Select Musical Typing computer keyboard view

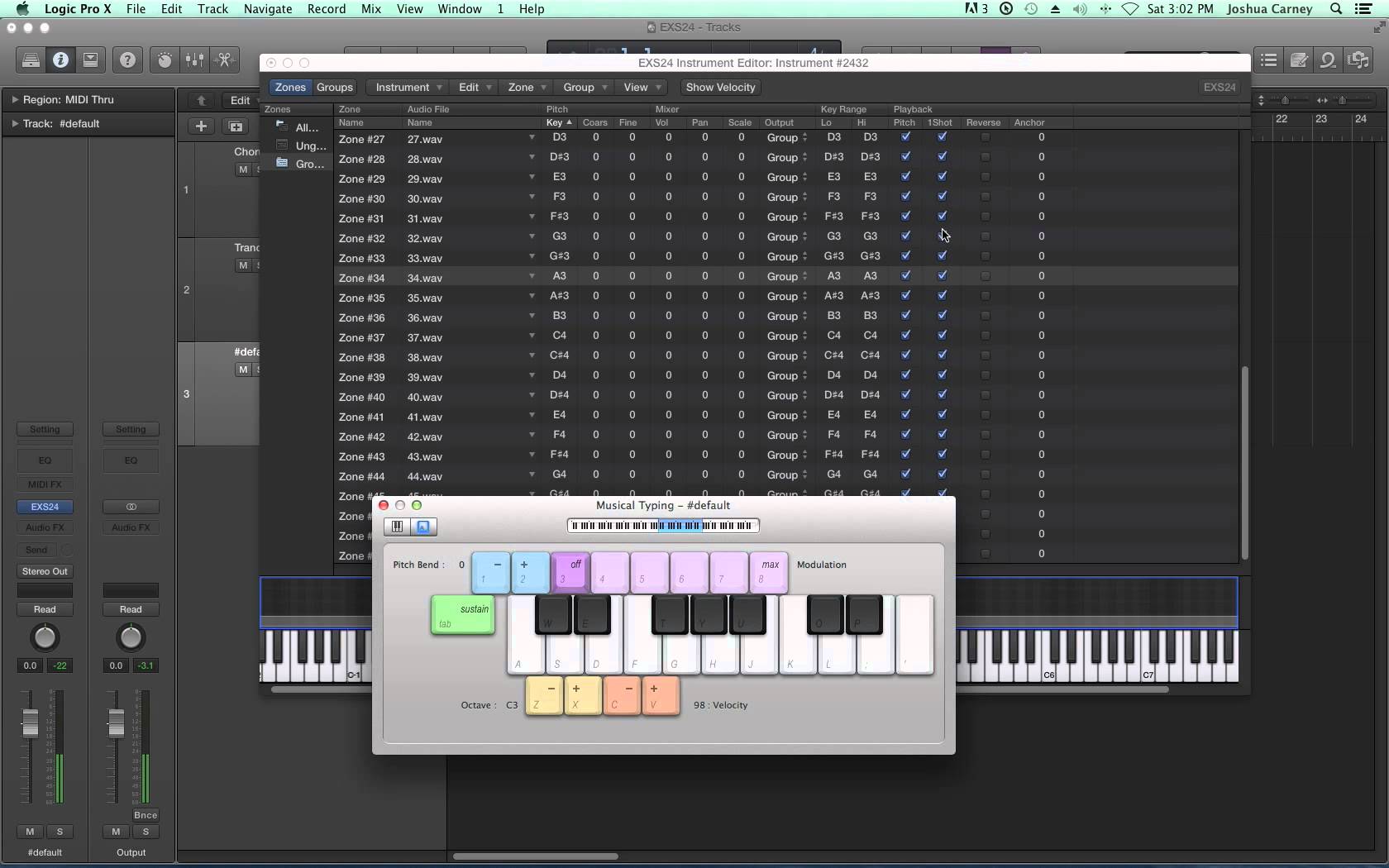tap(423, 527)
